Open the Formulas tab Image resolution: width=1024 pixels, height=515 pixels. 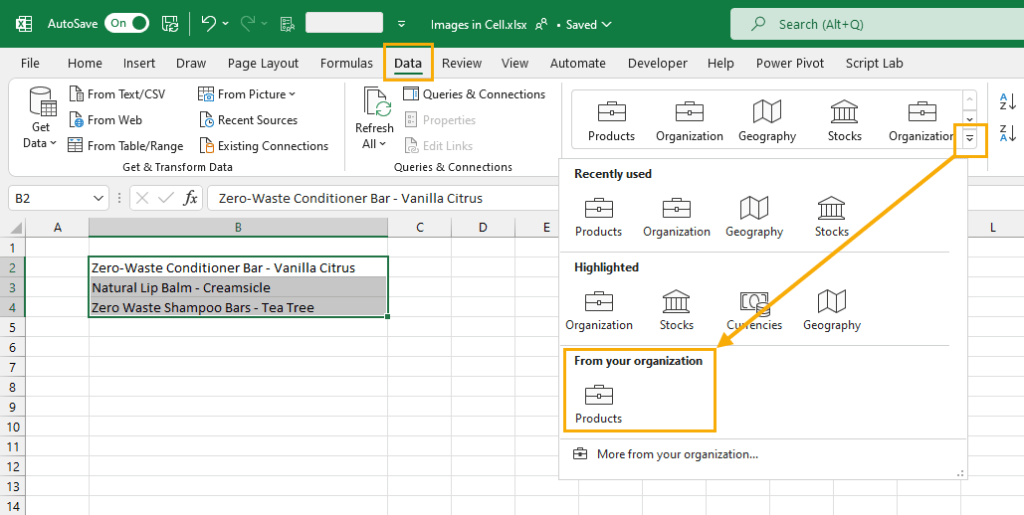pos(346,63)
